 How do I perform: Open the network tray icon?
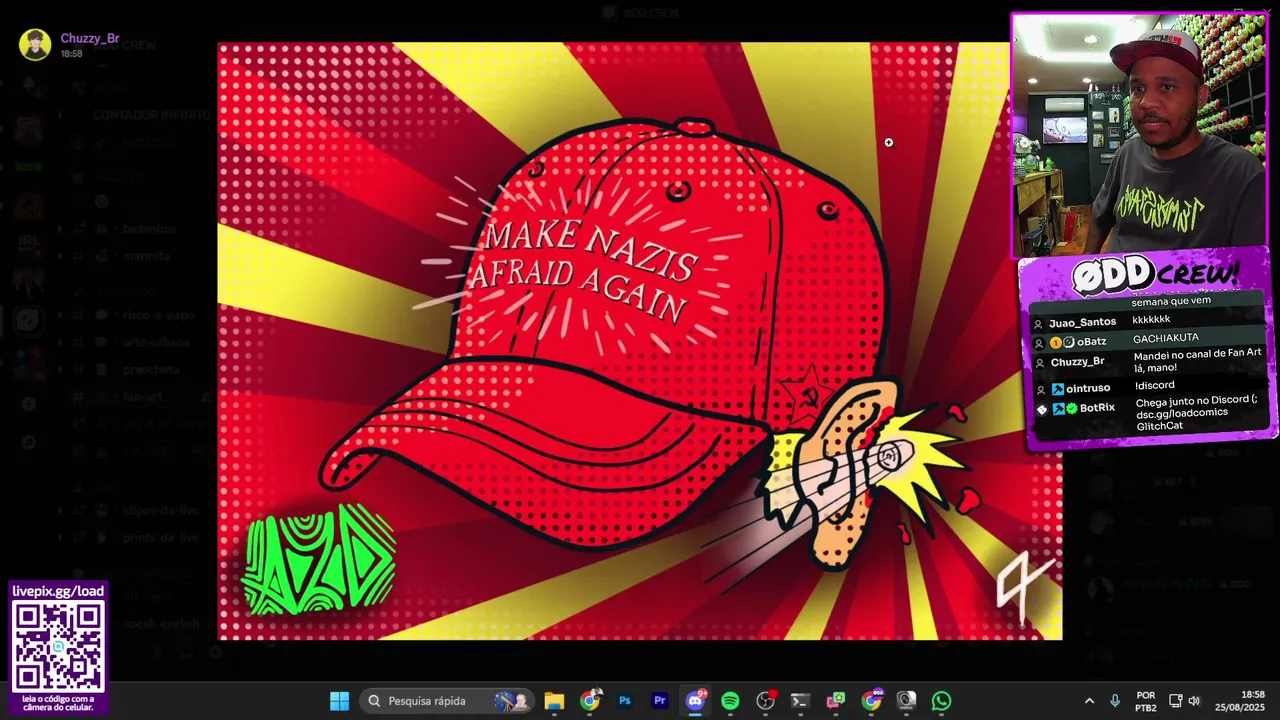tap(1176, 701)
